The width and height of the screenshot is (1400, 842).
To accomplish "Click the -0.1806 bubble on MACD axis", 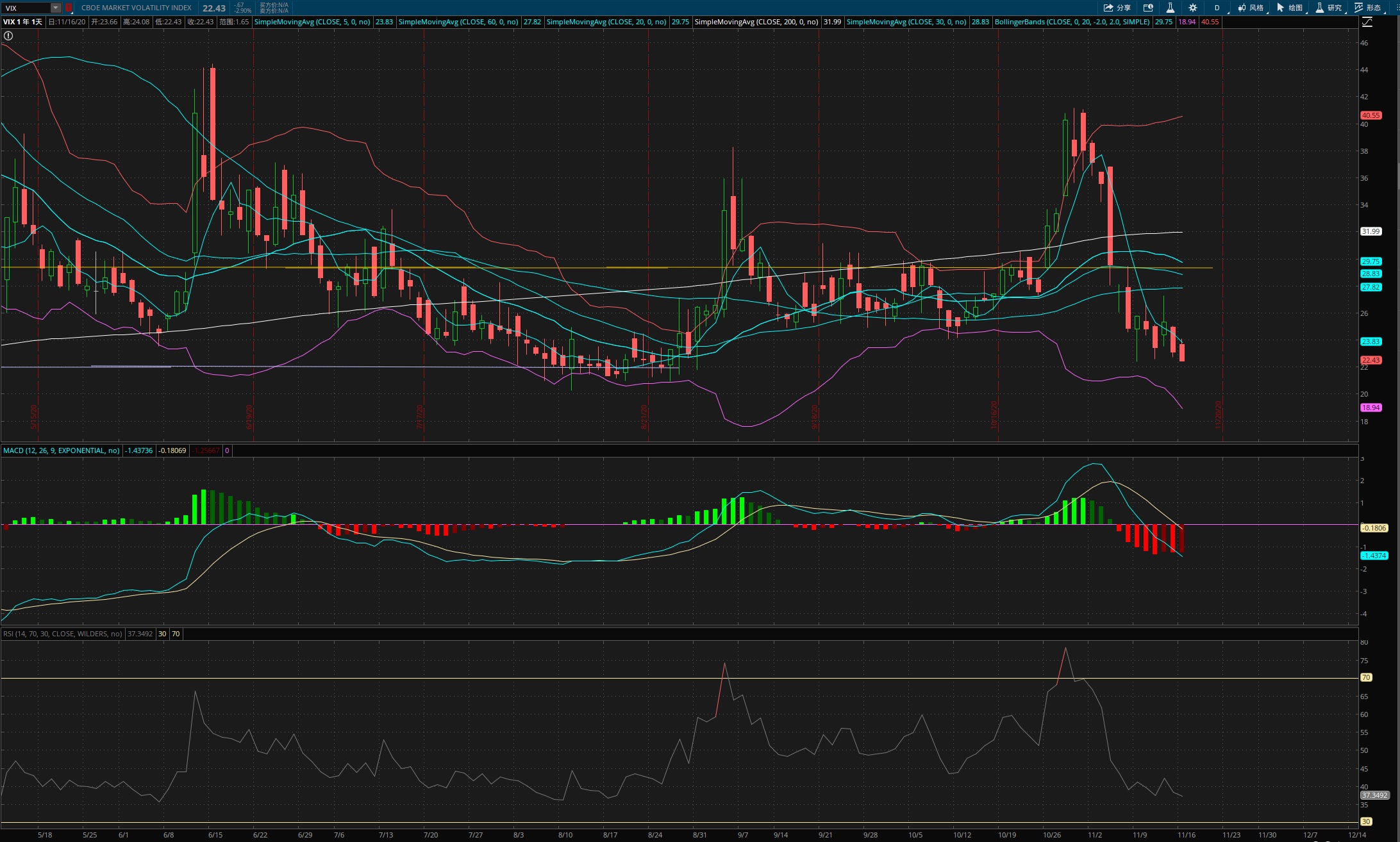I will [1374, 528].
